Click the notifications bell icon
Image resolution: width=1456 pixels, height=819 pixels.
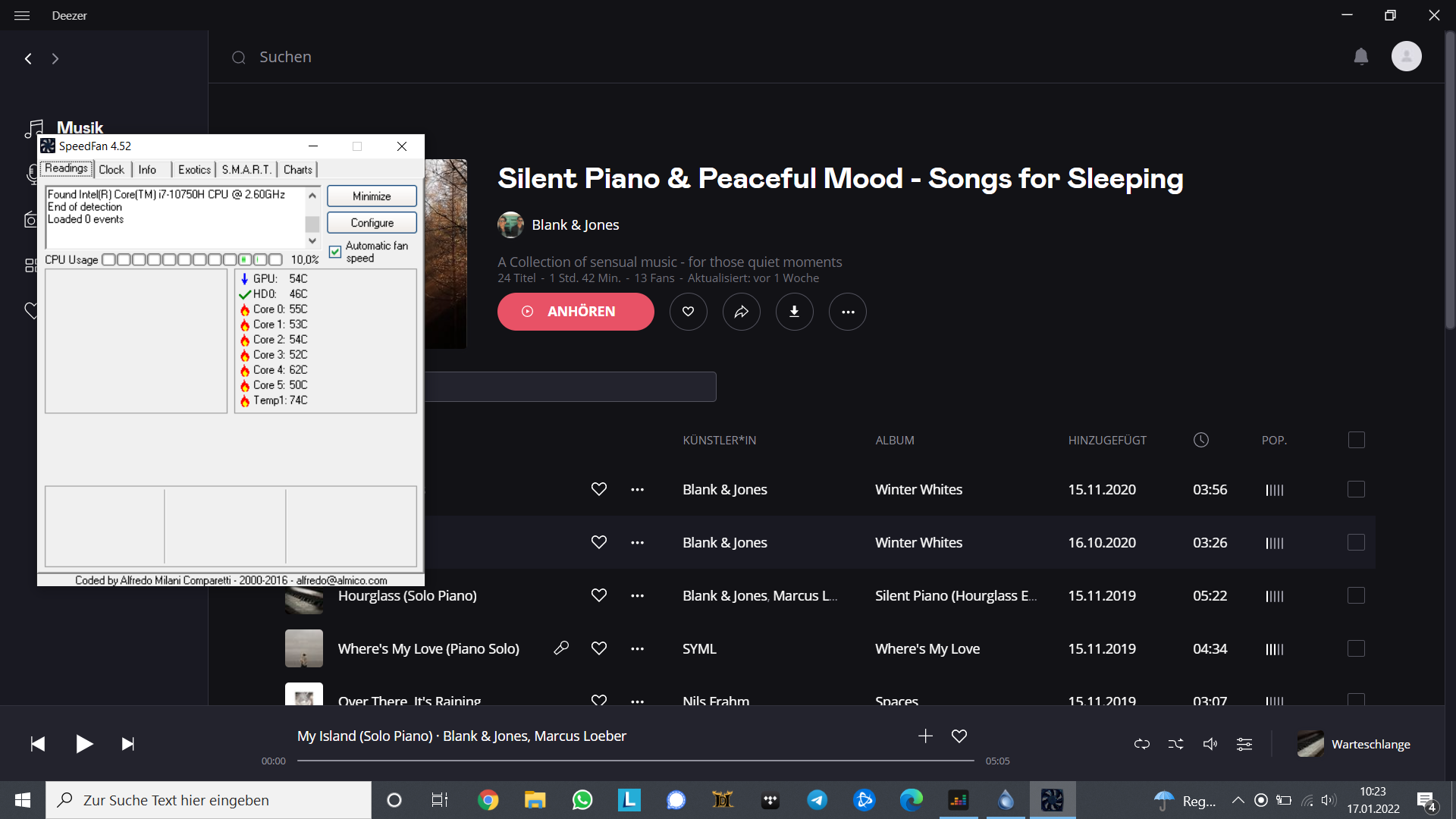pyautogui.click(x=1361, y=57)
